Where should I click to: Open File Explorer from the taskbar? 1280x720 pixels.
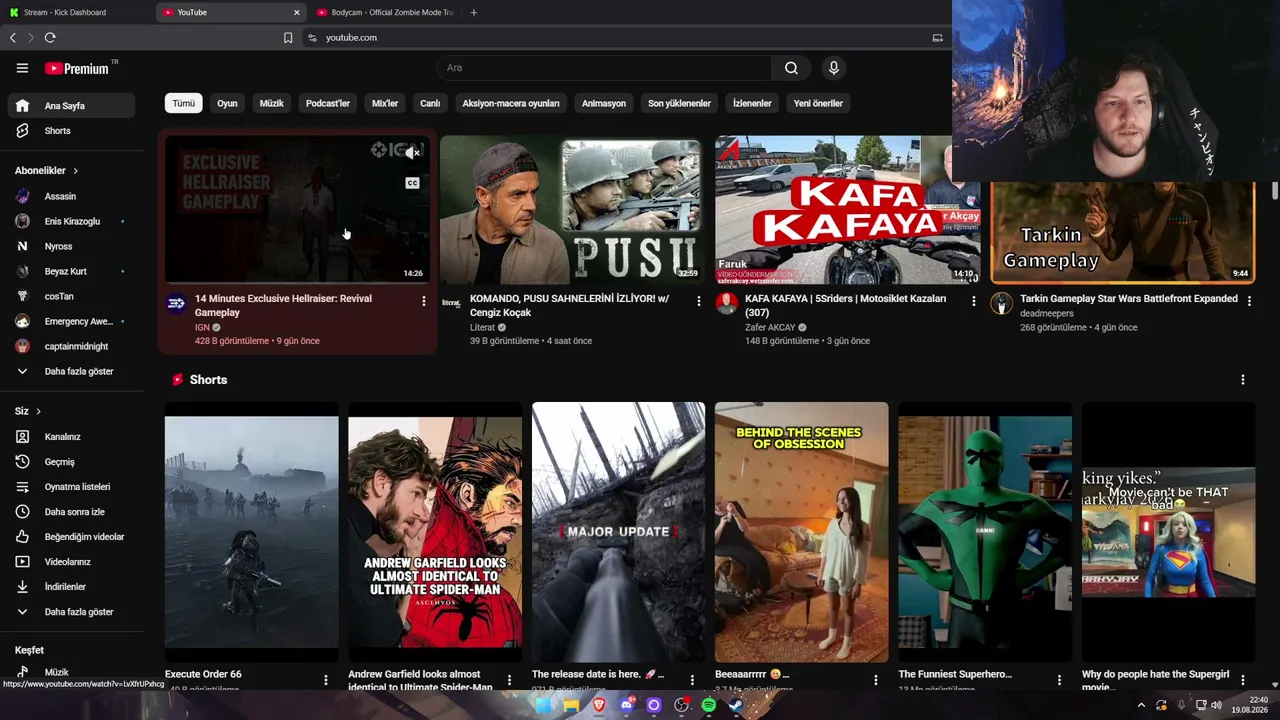(x=571, y=705)
